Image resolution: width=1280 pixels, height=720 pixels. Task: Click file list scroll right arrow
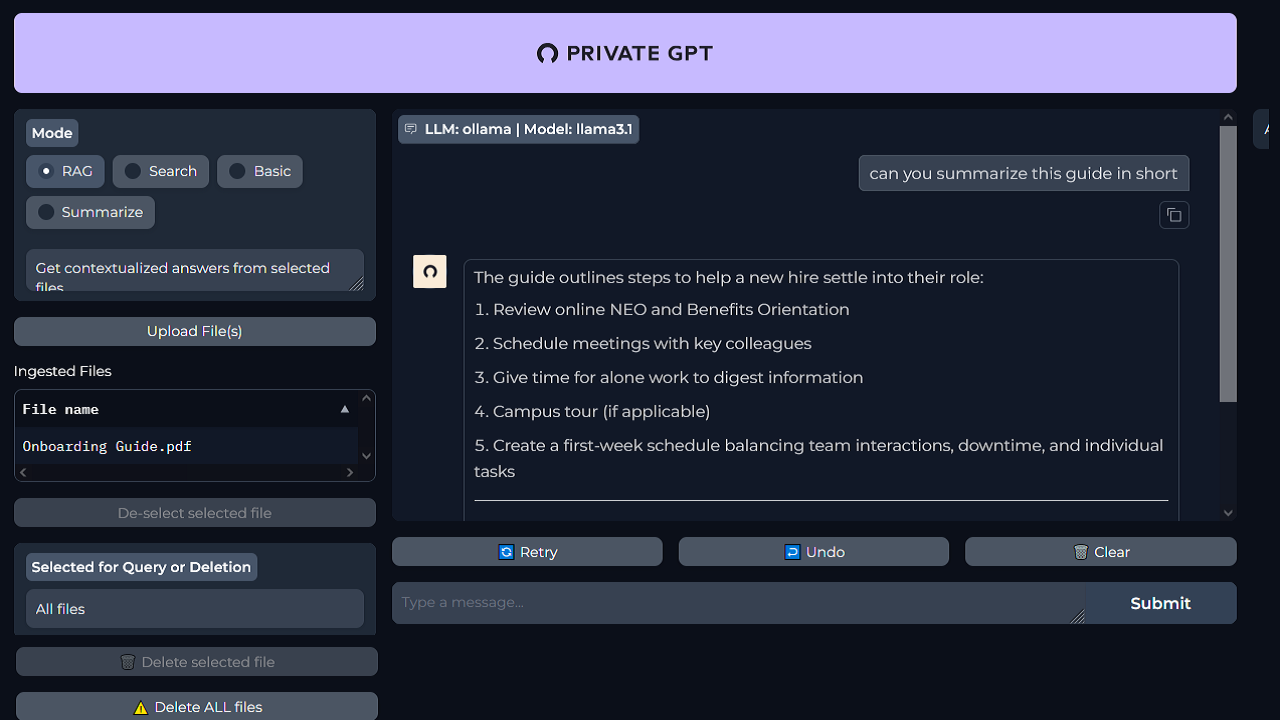click(x=350, y=472)
